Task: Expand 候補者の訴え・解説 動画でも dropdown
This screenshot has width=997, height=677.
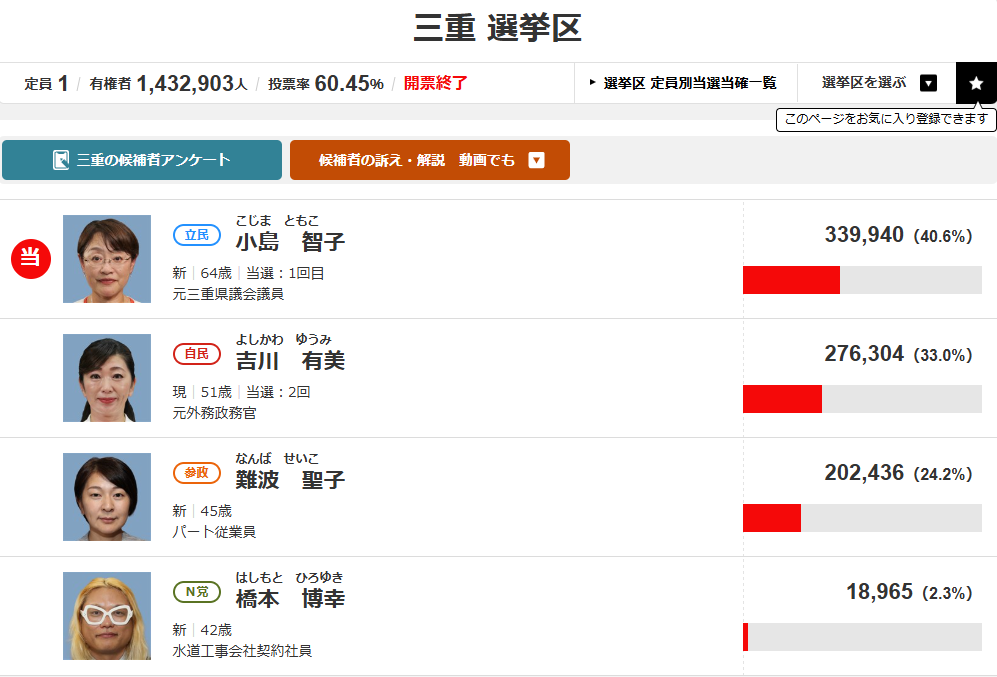Action: [536, 160]
